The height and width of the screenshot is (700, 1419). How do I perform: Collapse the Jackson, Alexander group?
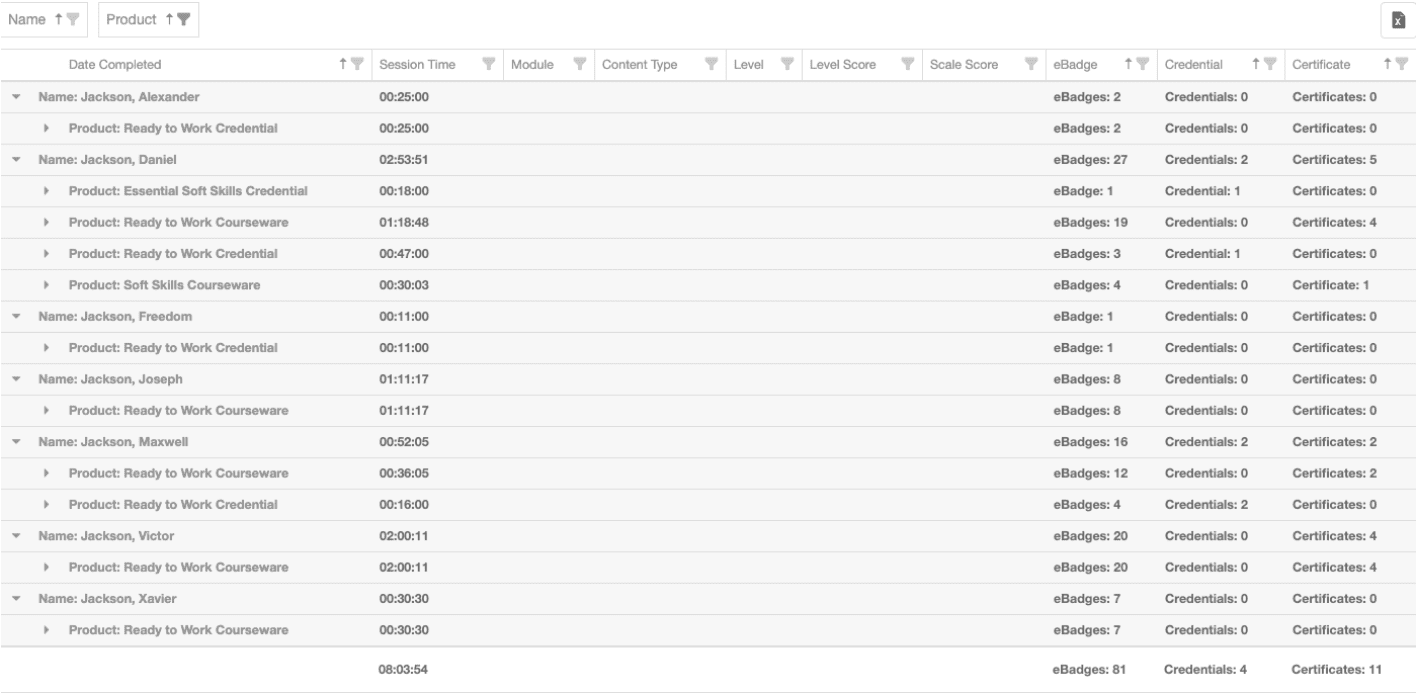pos(17,97)
